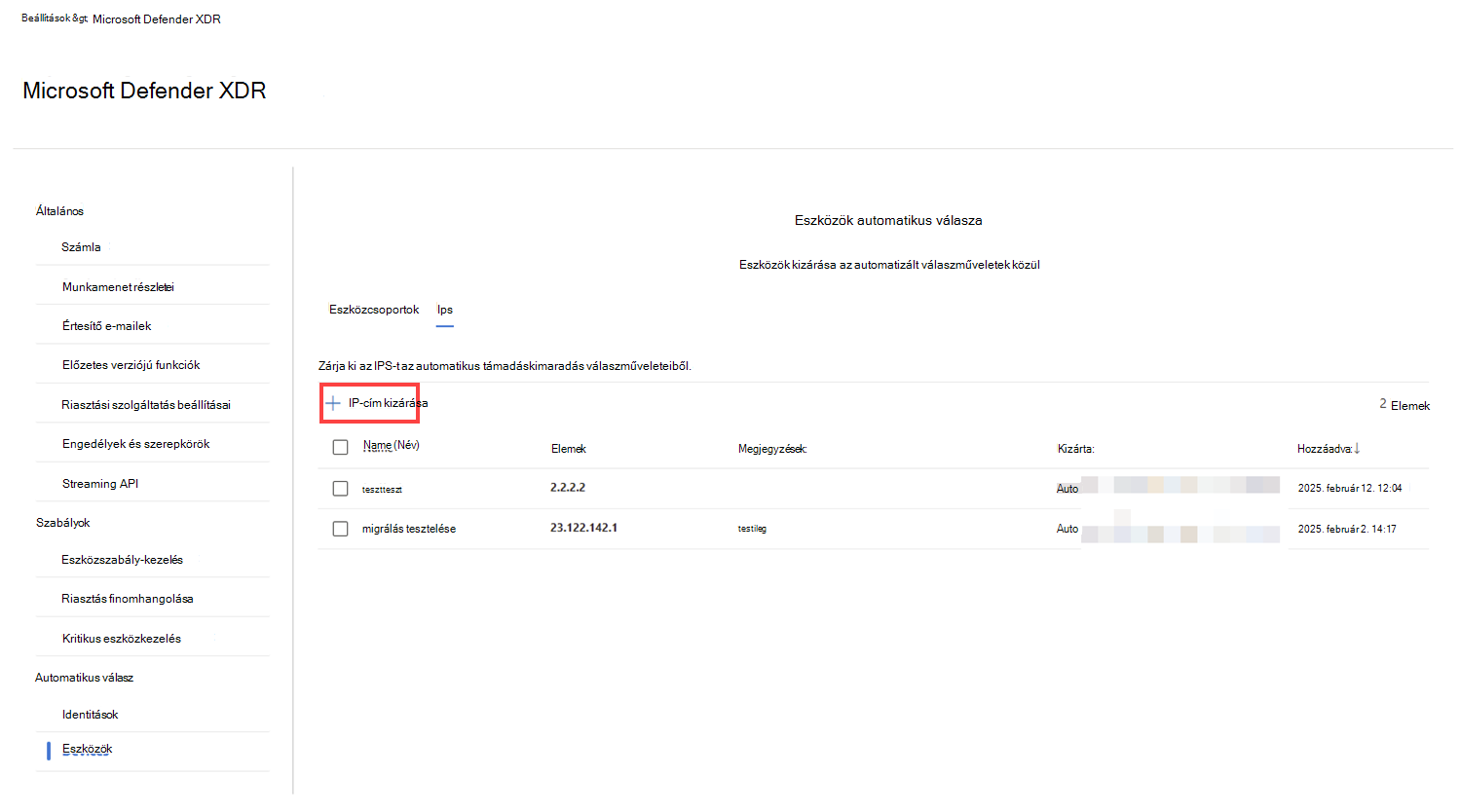Click the Eszközök automatikus válasza heading
Viewport: 1460px width, 812px height.
888,221
